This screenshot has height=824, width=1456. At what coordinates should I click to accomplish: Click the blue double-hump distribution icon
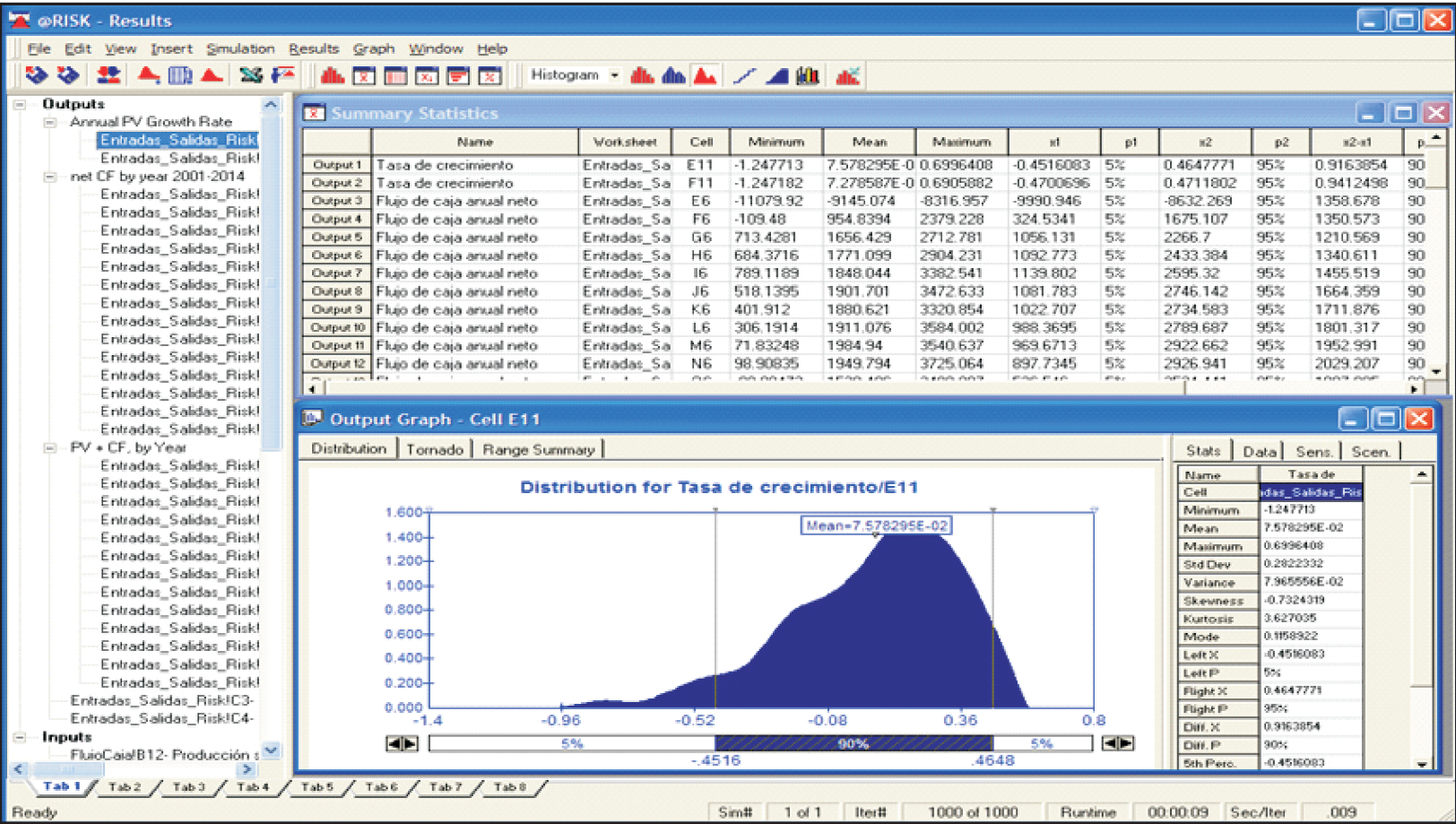coord(673,76)
